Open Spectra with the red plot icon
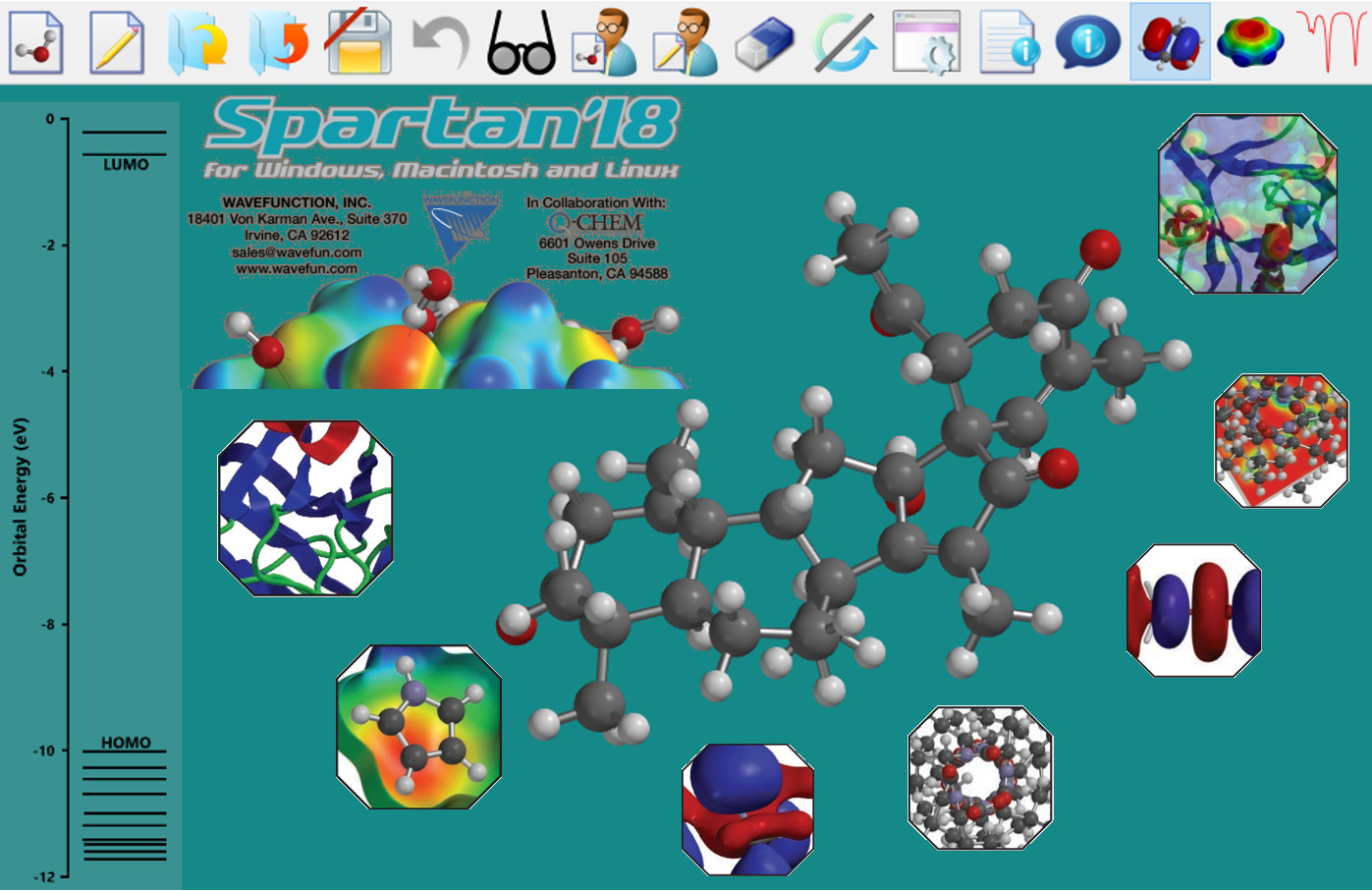 point(1332,41)
